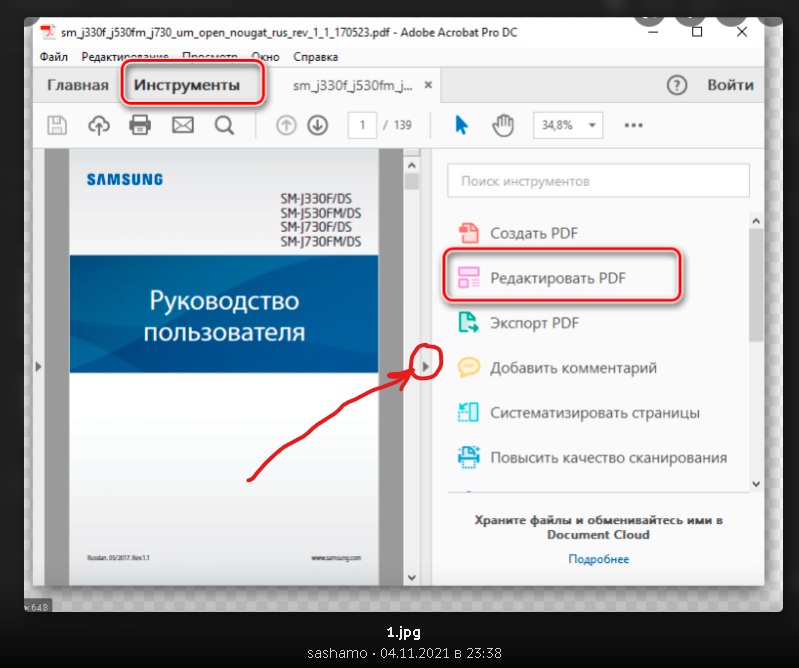Click the Редактировать PDF tool icon
The height and width of the screenshot is (668, 799).
point(468,278)
